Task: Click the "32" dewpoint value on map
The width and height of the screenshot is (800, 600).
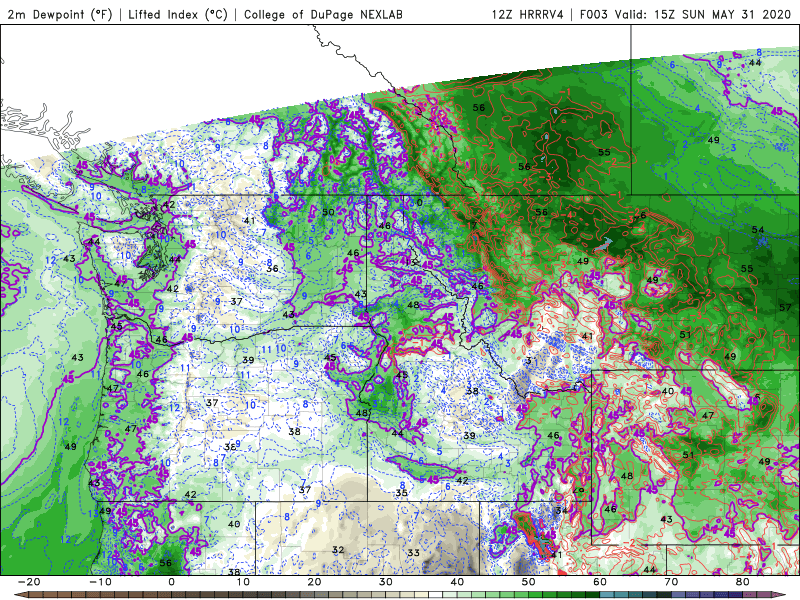Action: pos(338,550)
